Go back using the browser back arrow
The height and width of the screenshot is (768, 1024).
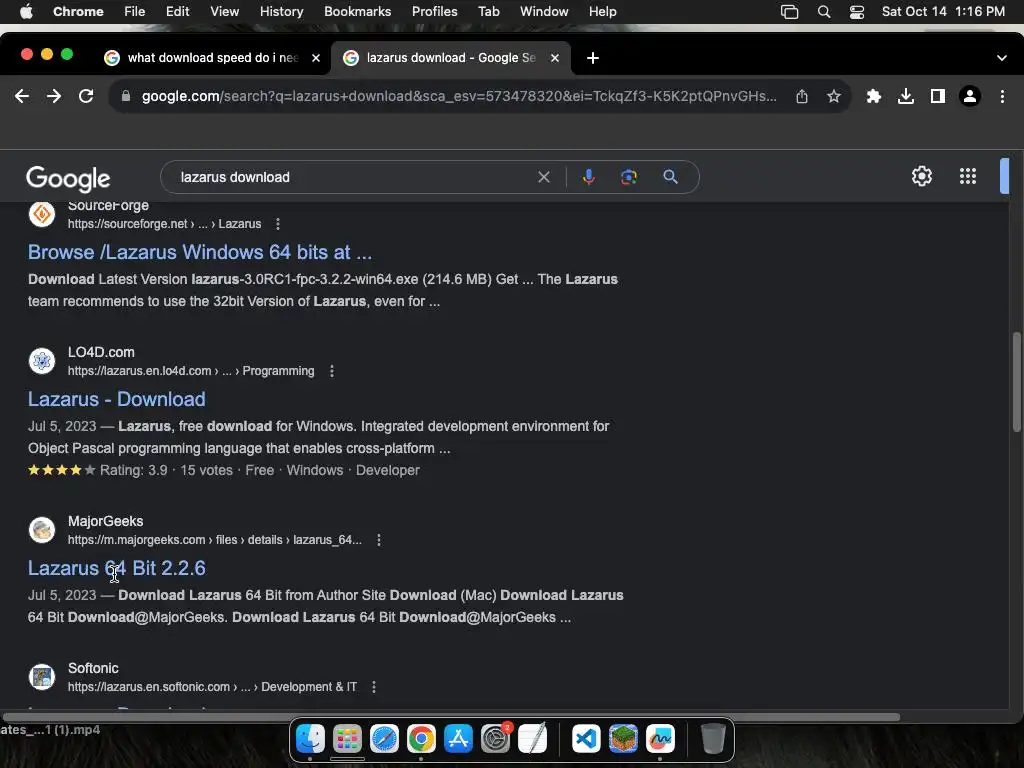(x=22, y=96)
